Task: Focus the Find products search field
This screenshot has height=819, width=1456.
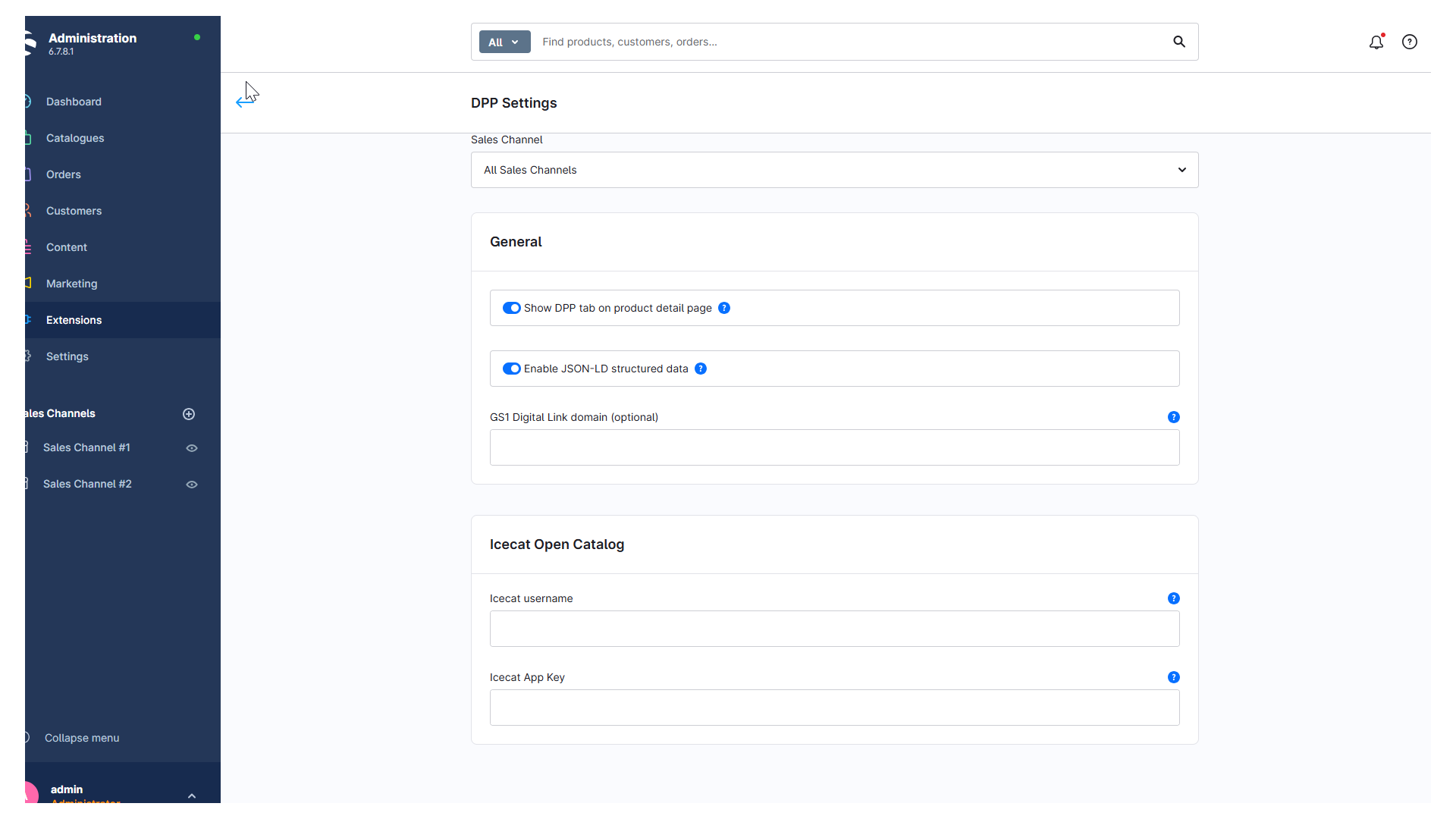Action: [x=849, y=42]
